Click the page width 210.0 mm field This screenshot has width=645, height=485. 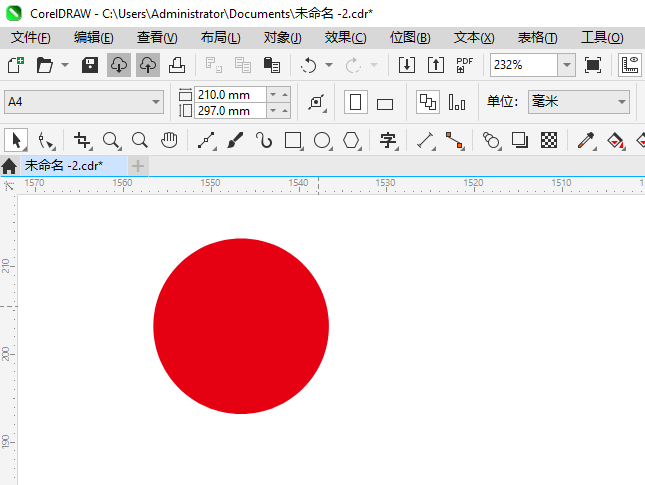tap(230, 95)
